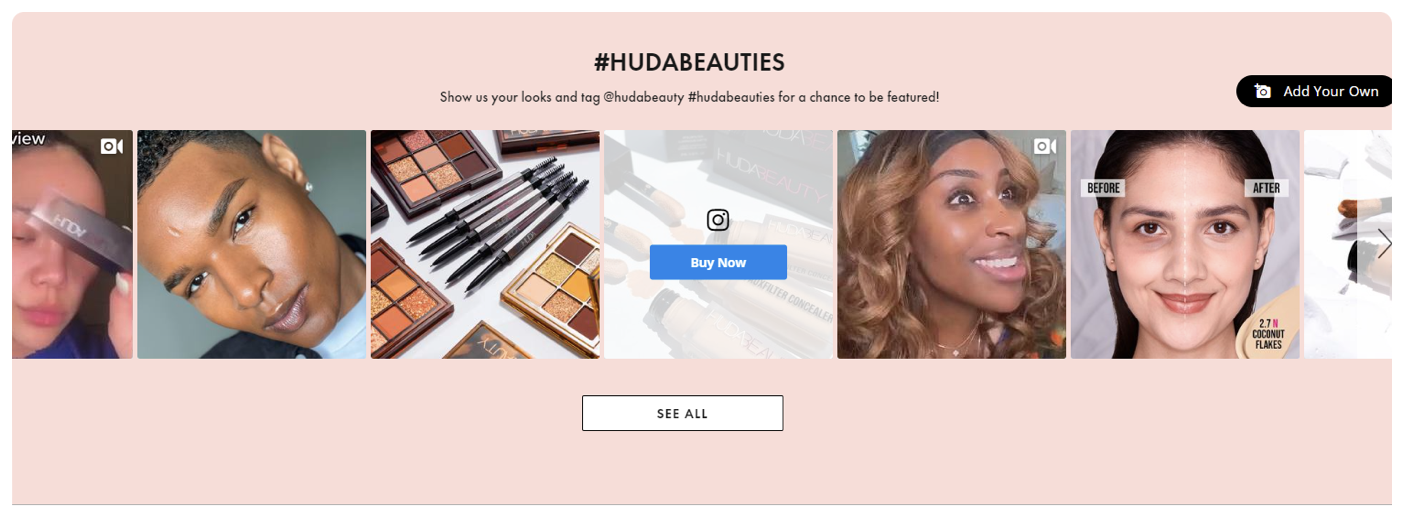The height and width of the screenshot is (522, 1404).
Task: Click the video camera icon on the first thumbnail
Action: click(x=112, y=147)
